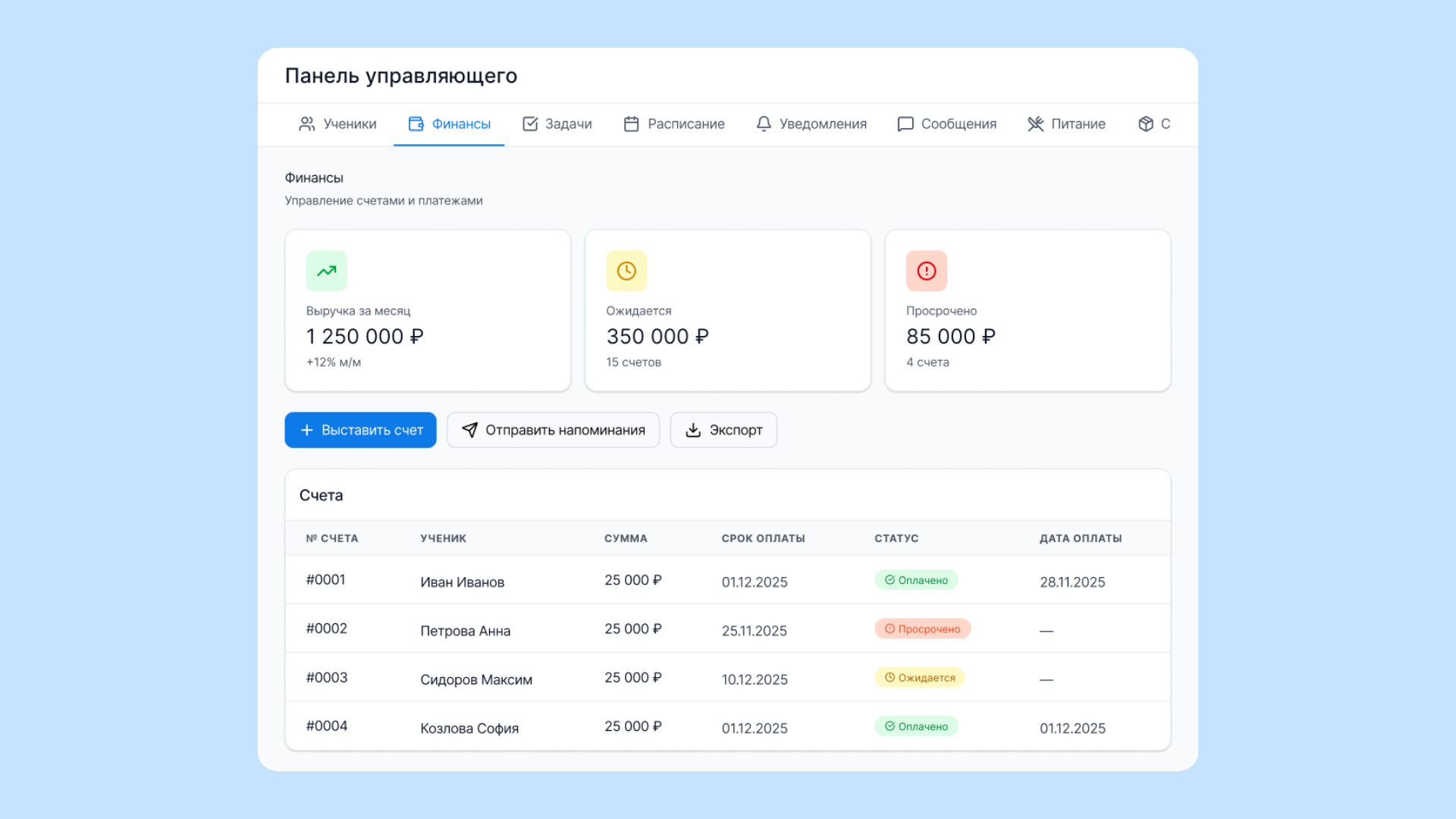The width and height of the screenshot is (1456, 819).
Task: Click the Экспорт button
Action: 723,430
